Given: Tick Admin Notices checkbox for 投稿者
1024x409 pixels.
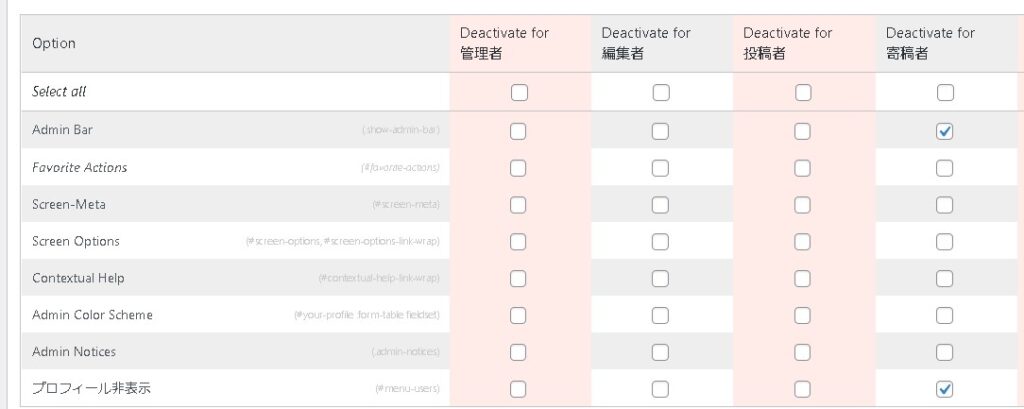Looking at the screenshot, I should [x=803, y=352].
